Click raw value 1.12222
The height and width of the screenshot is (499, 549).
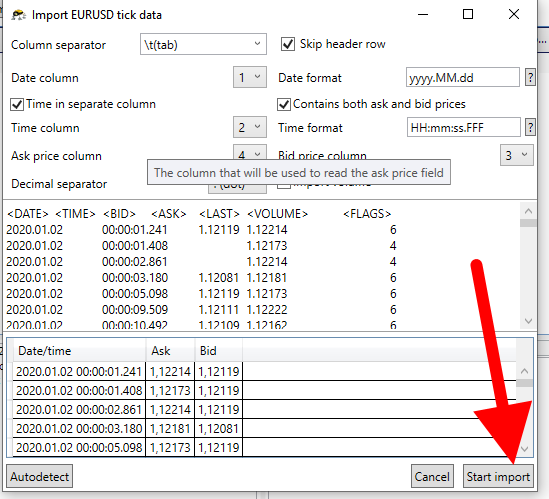267,310
